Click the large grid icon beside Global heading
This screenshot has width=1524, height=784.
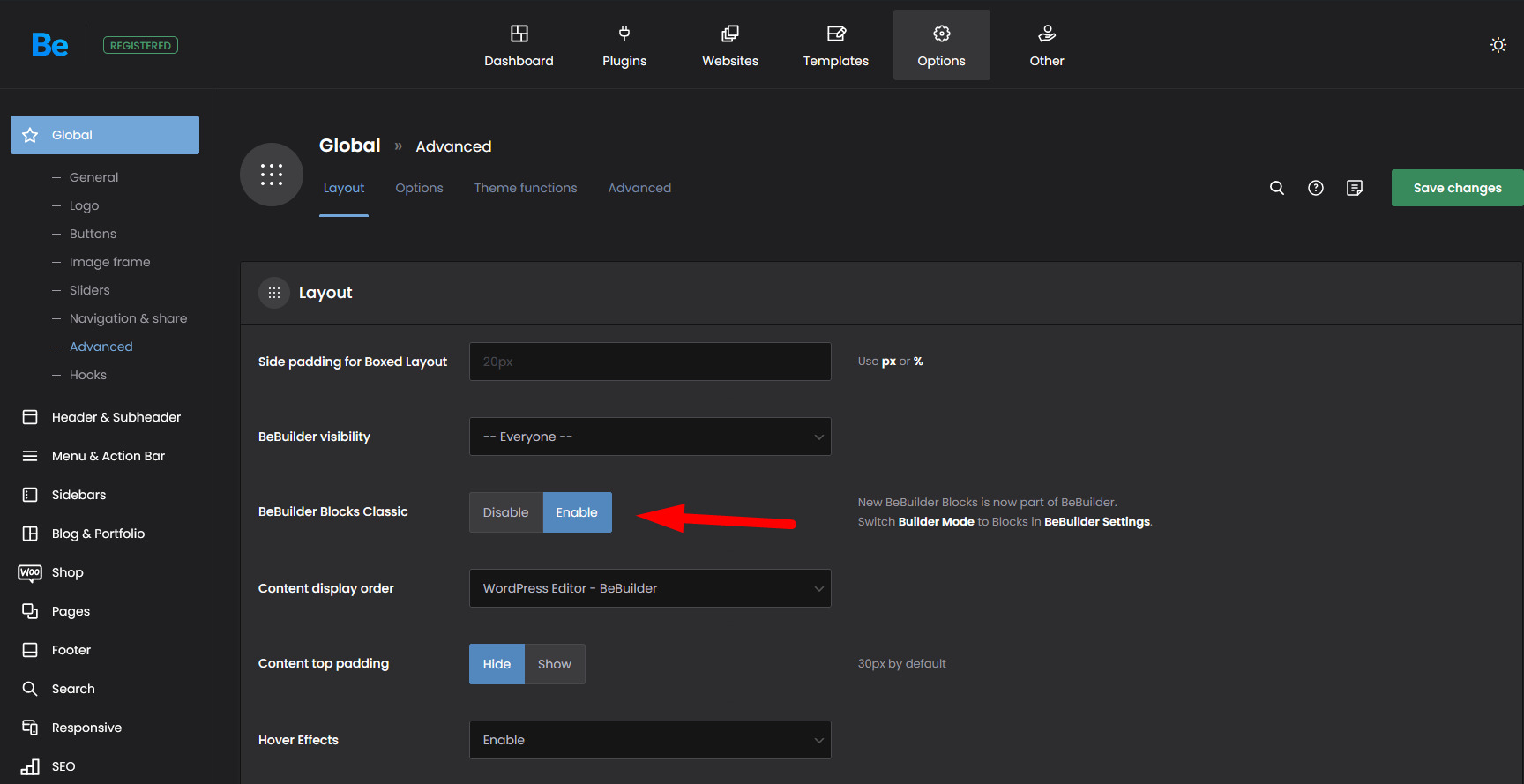[272, 175]
